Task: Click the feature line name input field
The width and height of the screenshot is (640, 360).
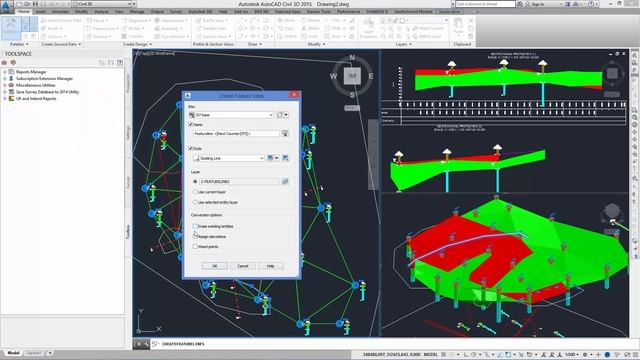Action: coord(236,133)
